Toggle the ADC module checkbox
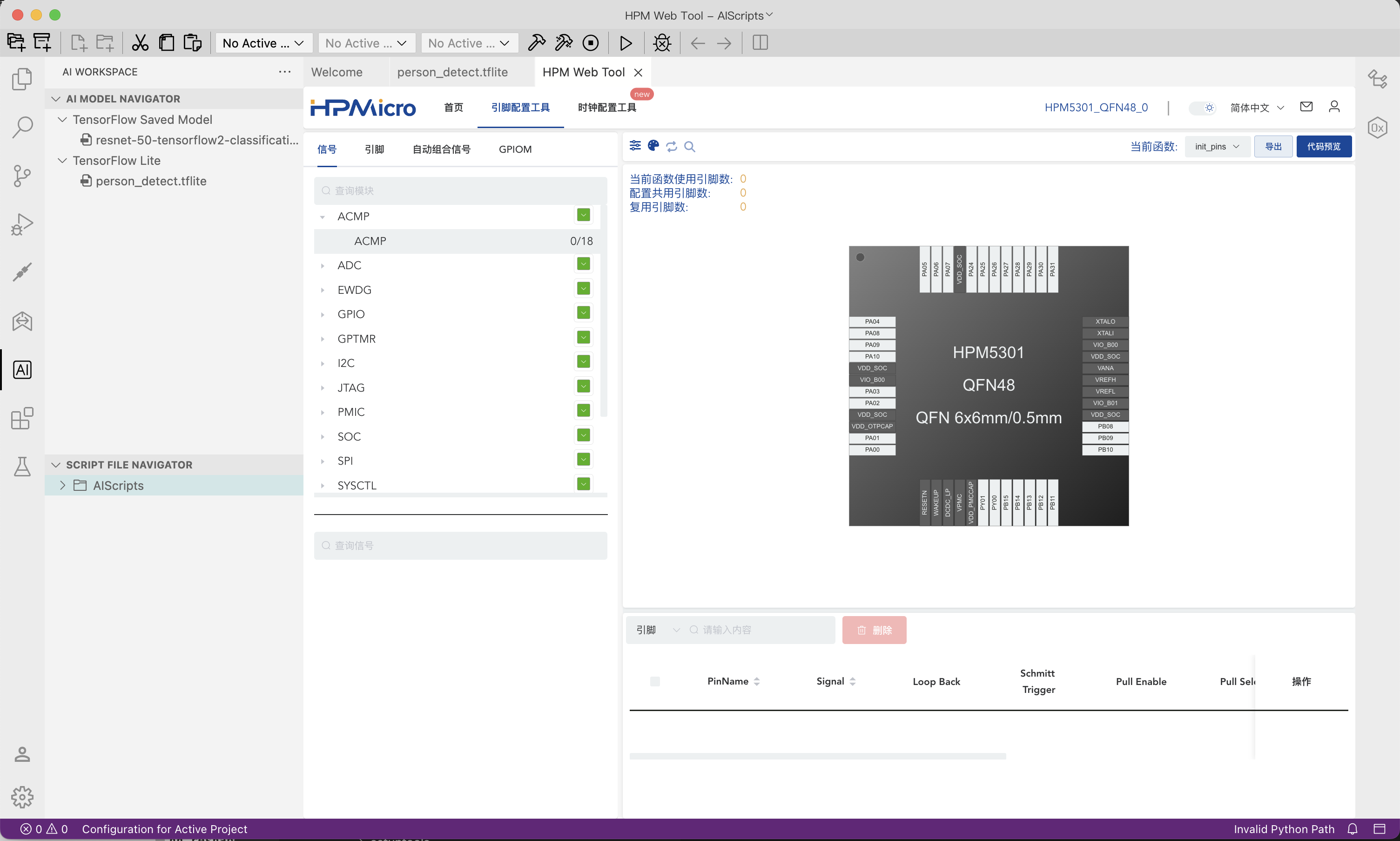The image size is (1400, 841). pos(583,264)
